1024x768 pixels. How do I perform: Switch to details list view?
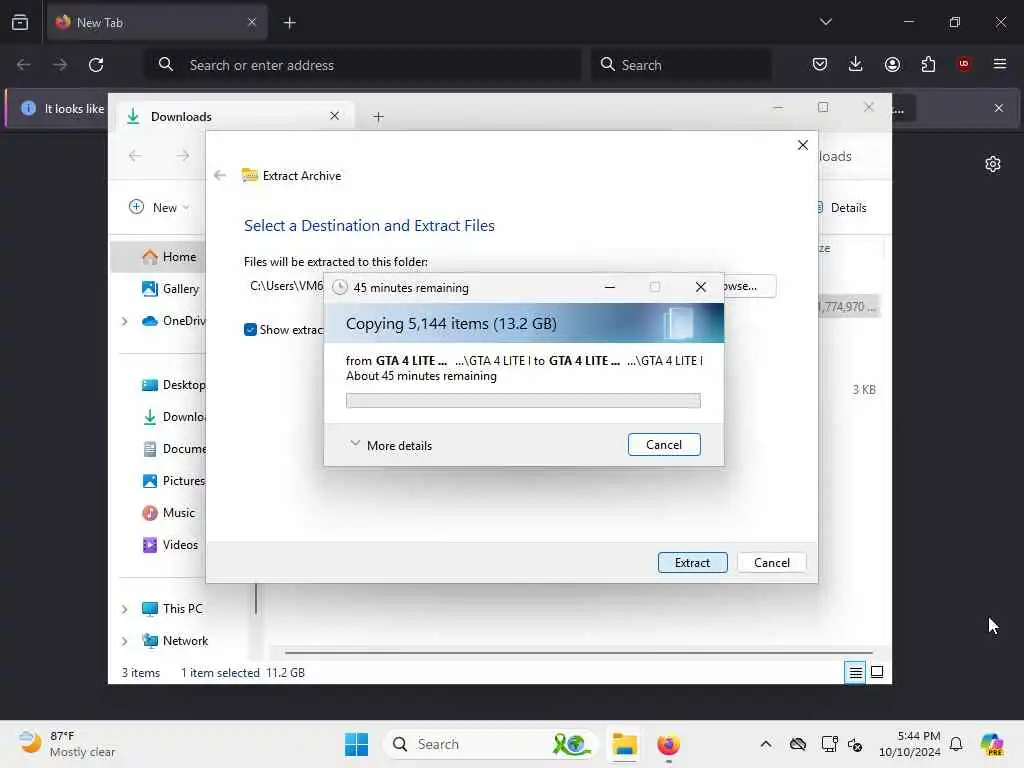pos(855,672)
